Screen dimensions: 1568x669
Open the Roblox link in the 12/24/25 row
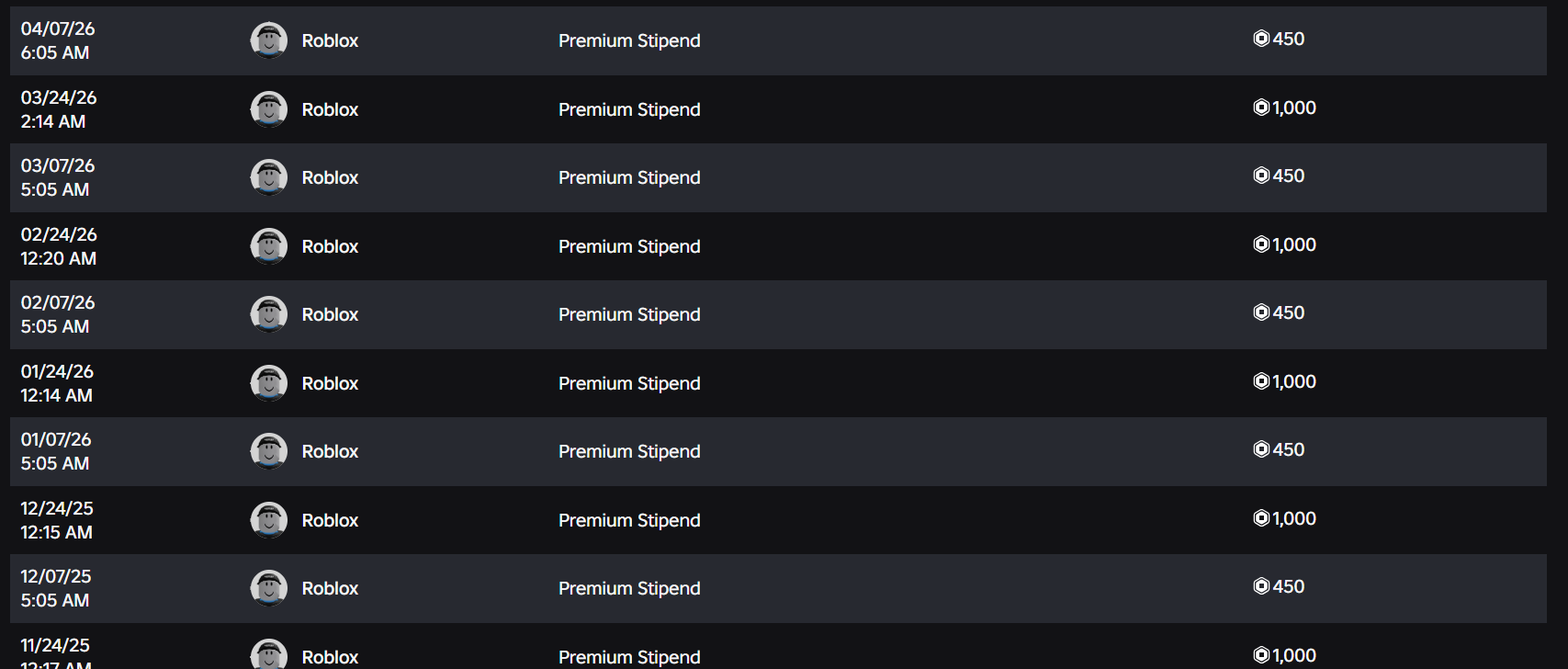[x=330, y=520]
